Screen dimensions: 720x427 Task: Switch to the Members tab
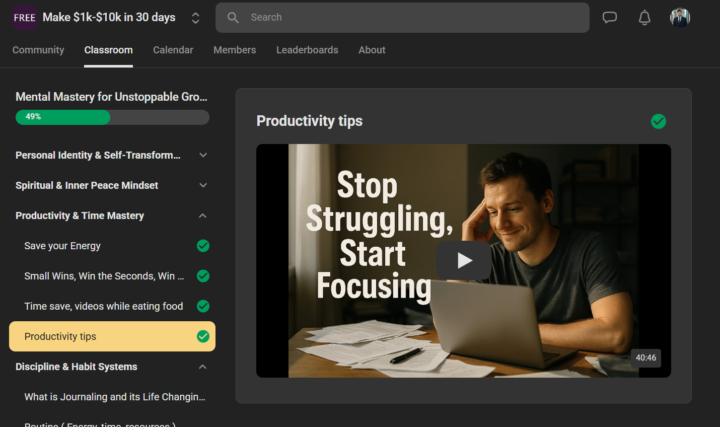pyautogui.click(x=235, y=50)
